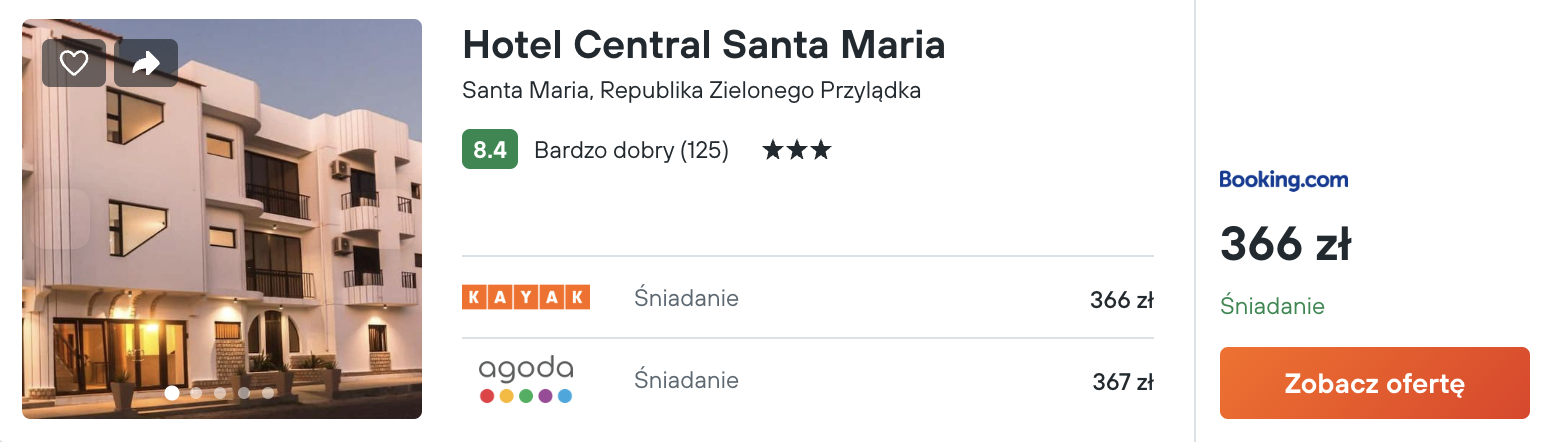1546x442 pixels.
Task: Click the share arrow icon on photo
Action: [146, 63]
